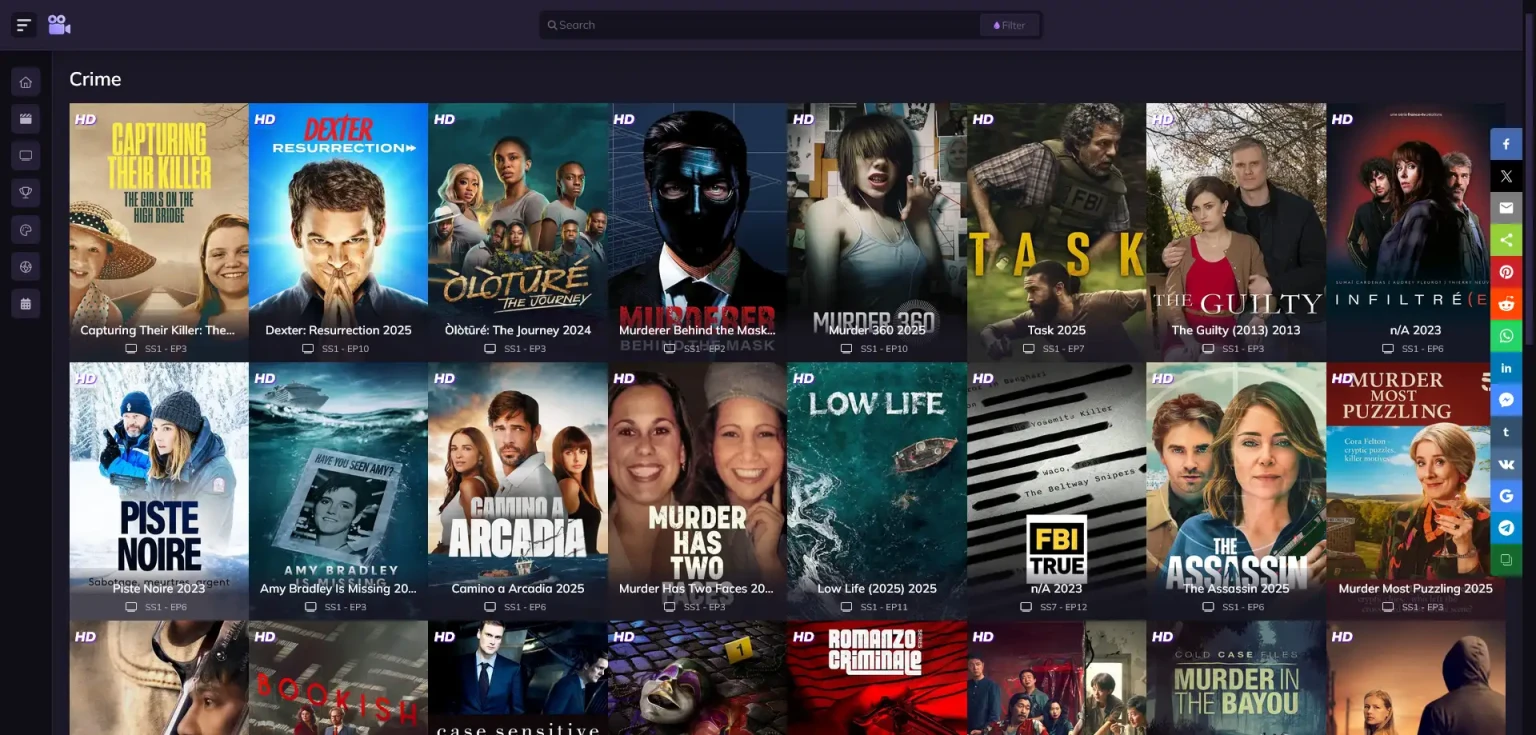1536x735 pixels.
Task: Share on Tumblr
Action: tap(1506, 432)
